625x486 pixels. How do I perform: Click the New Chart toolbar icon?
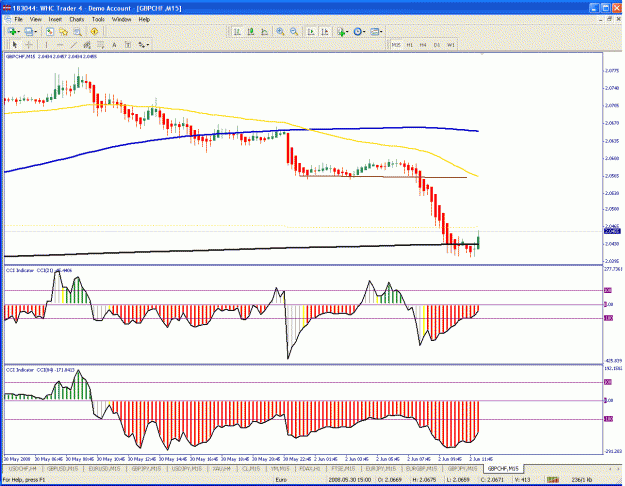(x=12, y=31)
